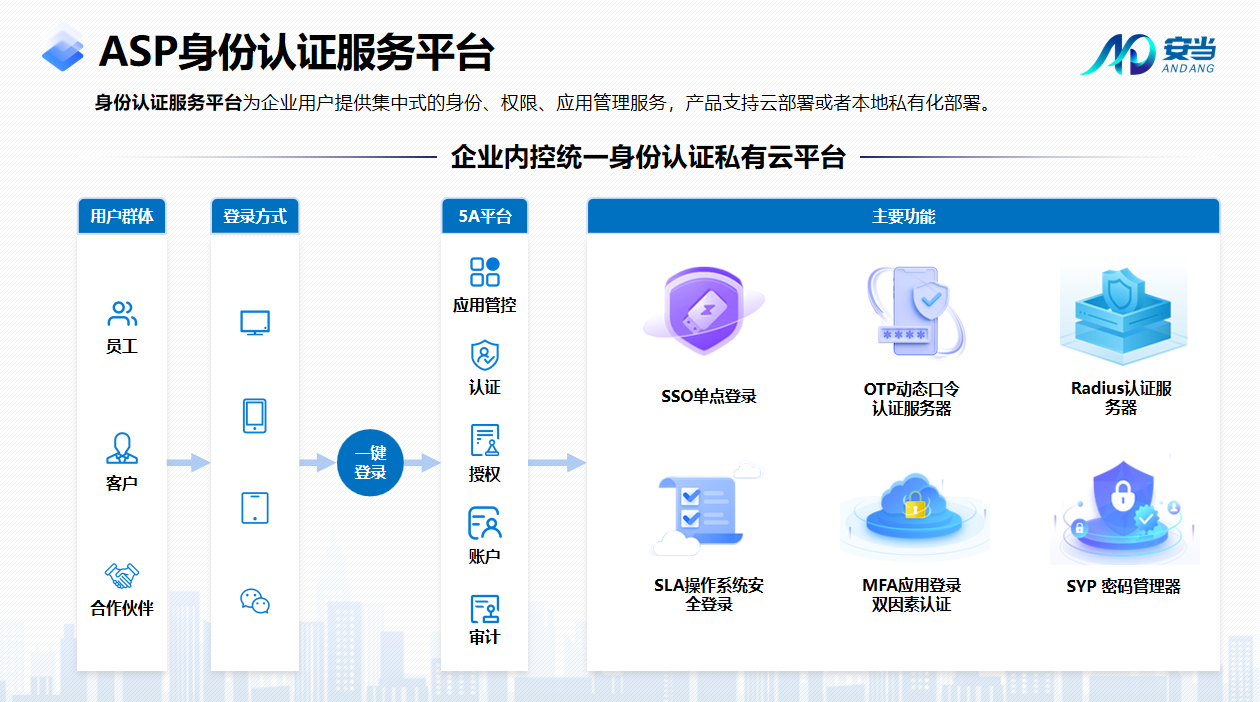The width and height of the screenshot is (1260, 702).
Task: Select the 主要功能 header bar
Action: click(x=903, y=216)
